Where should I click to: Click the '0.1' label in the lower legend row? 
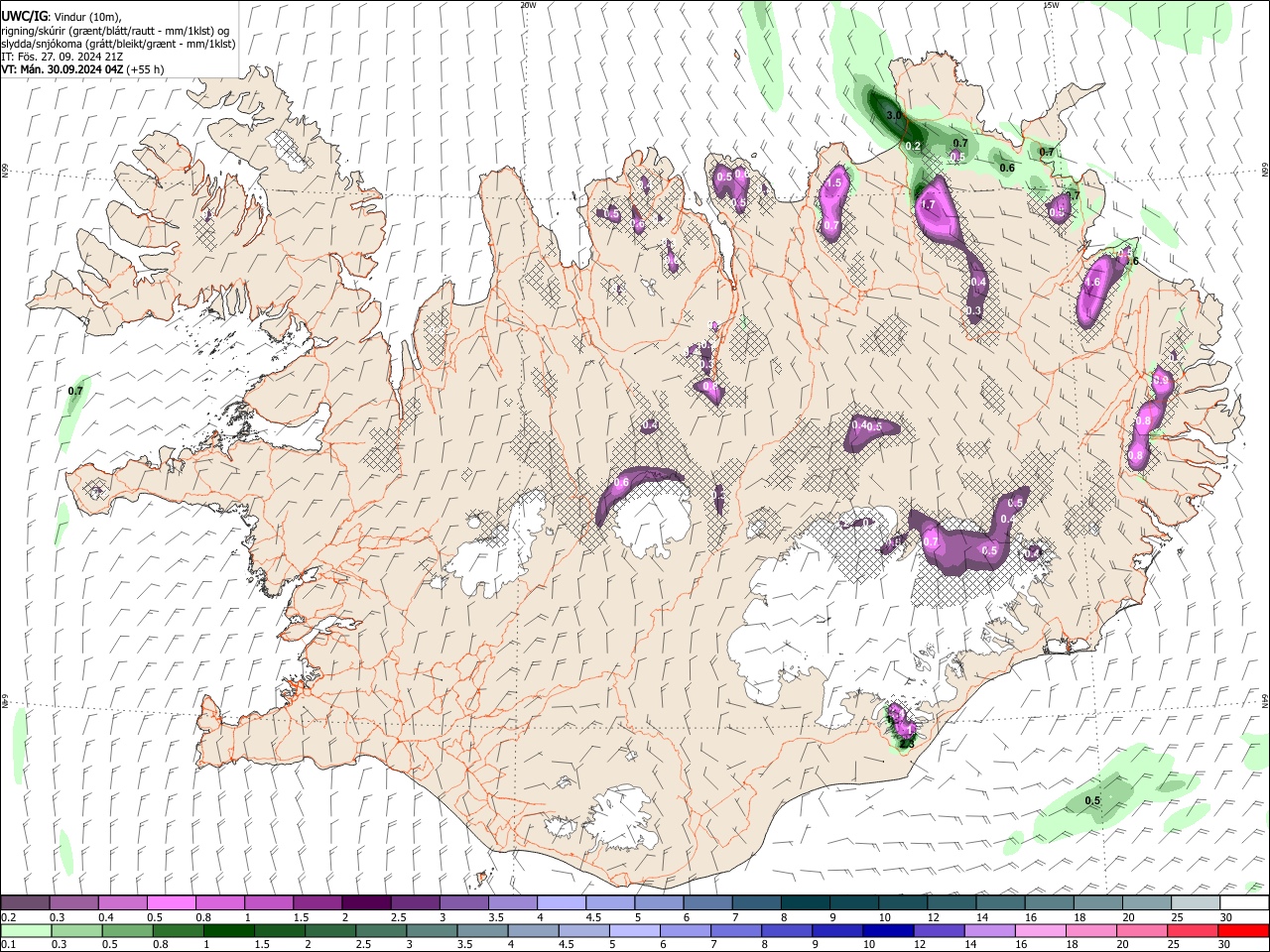[8, 945]
